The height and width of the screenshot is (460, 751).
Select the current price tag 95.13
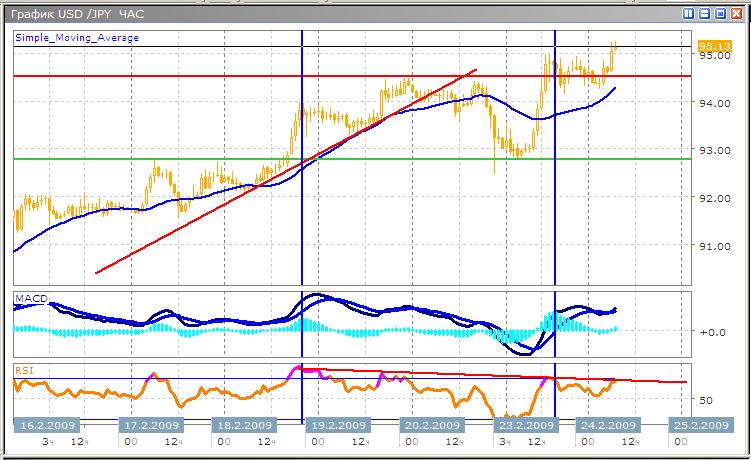(714, 46)
